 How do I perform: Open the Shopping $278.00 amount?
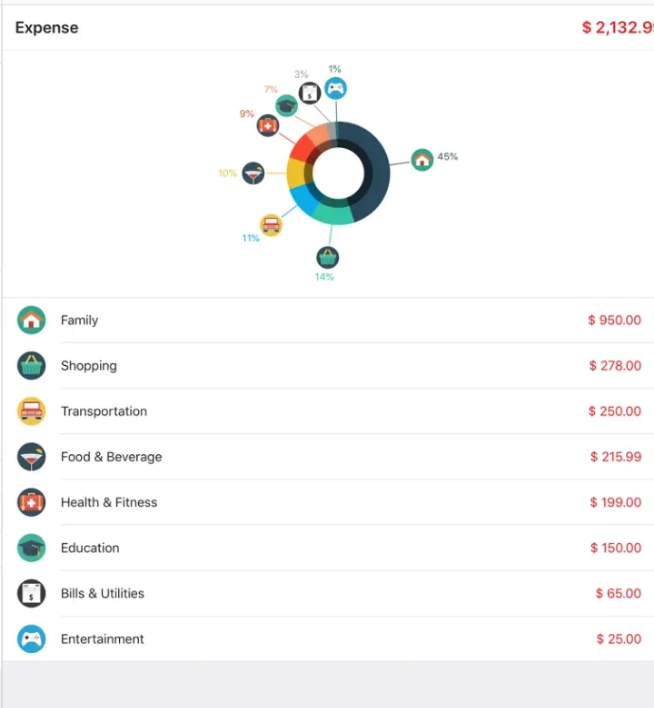tap(615, 366)
